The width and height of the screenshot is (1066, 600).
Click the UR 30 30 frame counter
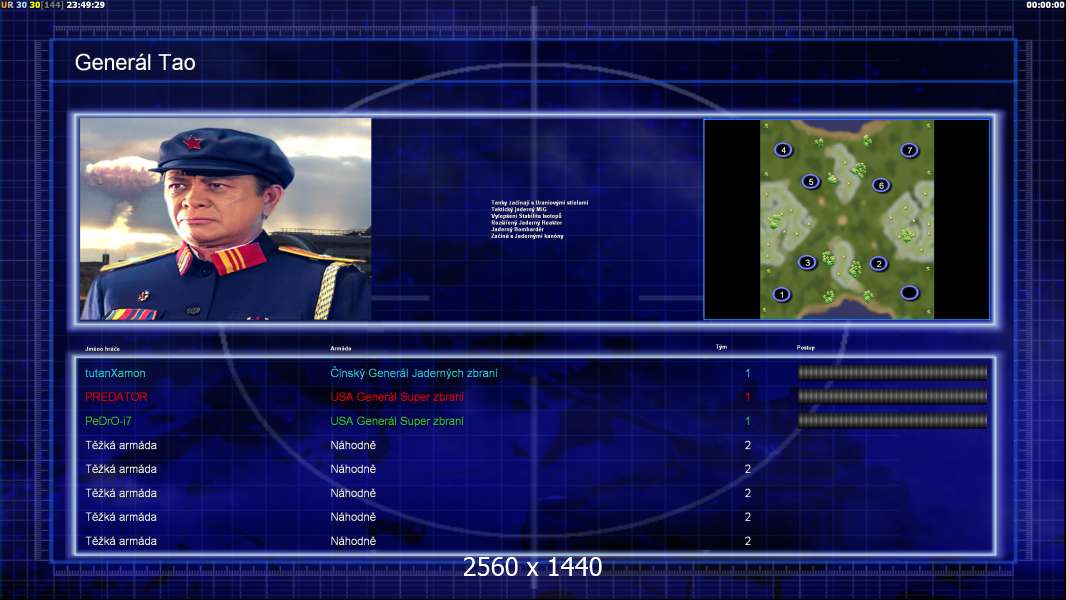click(x=20, y=5)
